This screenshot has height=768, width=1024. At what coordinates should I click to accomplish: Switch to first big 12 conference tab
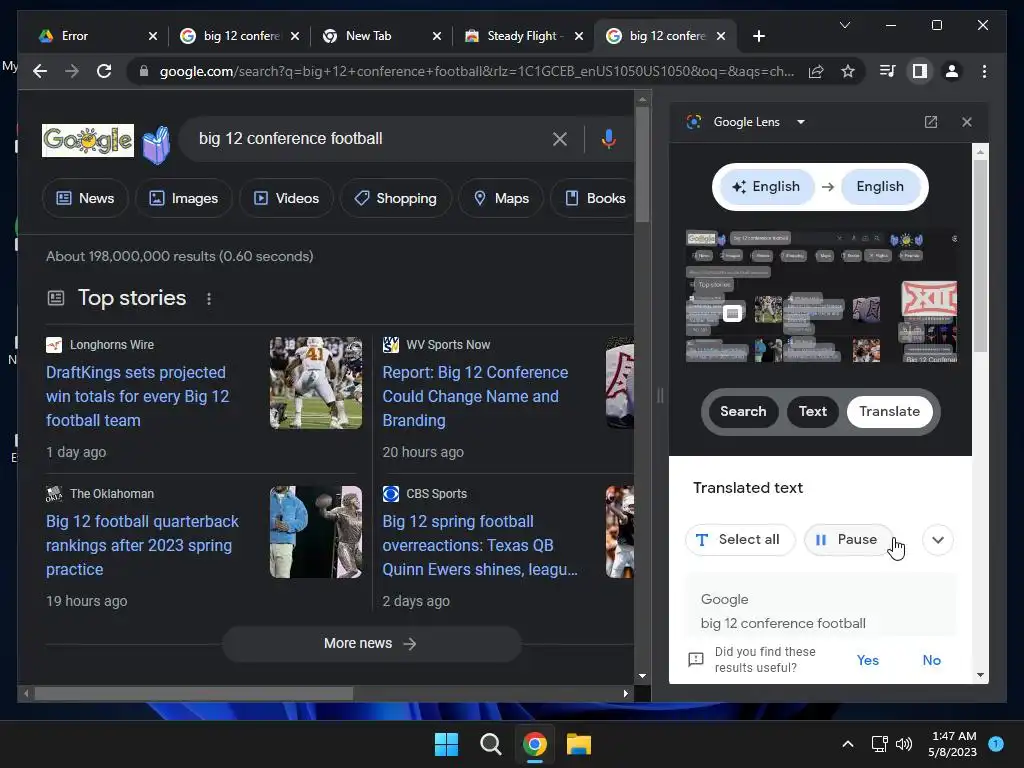point(240,36)
